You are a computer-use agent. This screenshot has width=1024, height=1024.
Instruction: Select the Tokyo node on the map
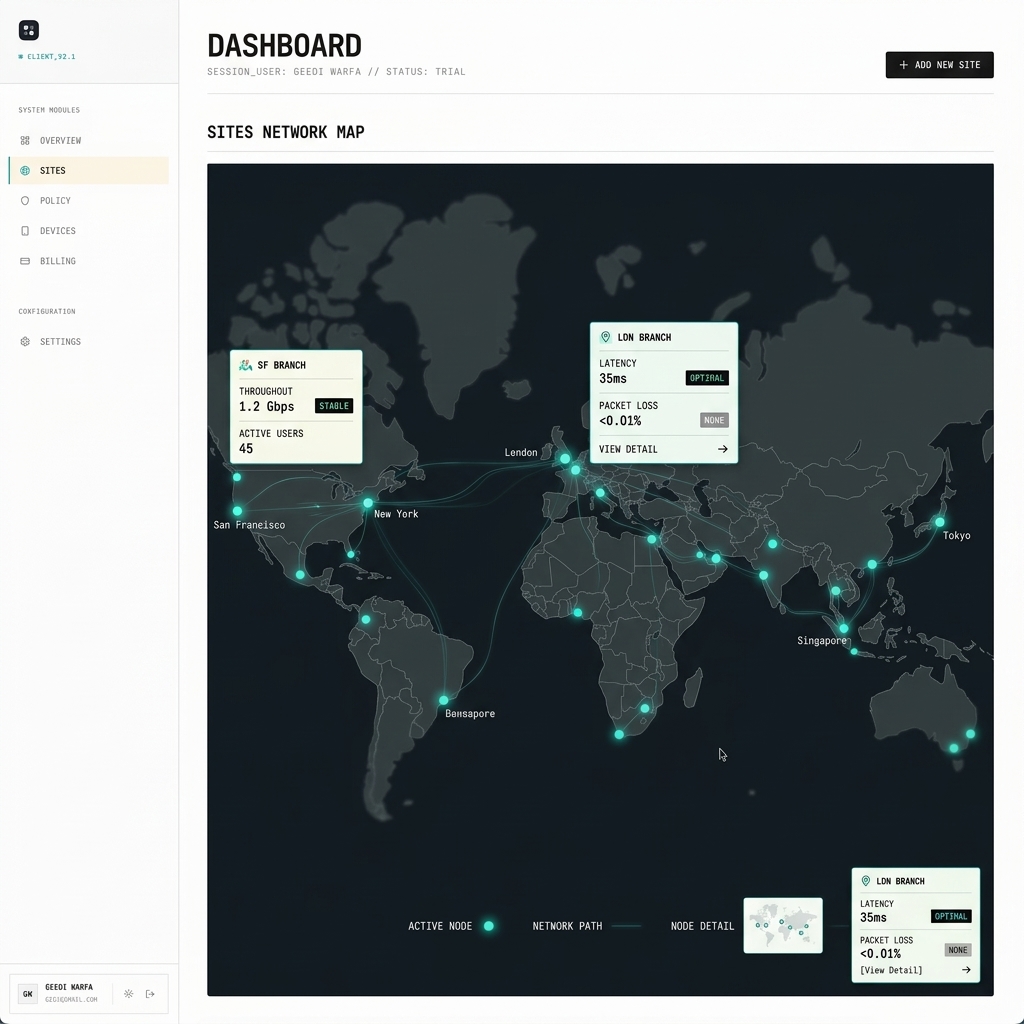click(940, 522)
